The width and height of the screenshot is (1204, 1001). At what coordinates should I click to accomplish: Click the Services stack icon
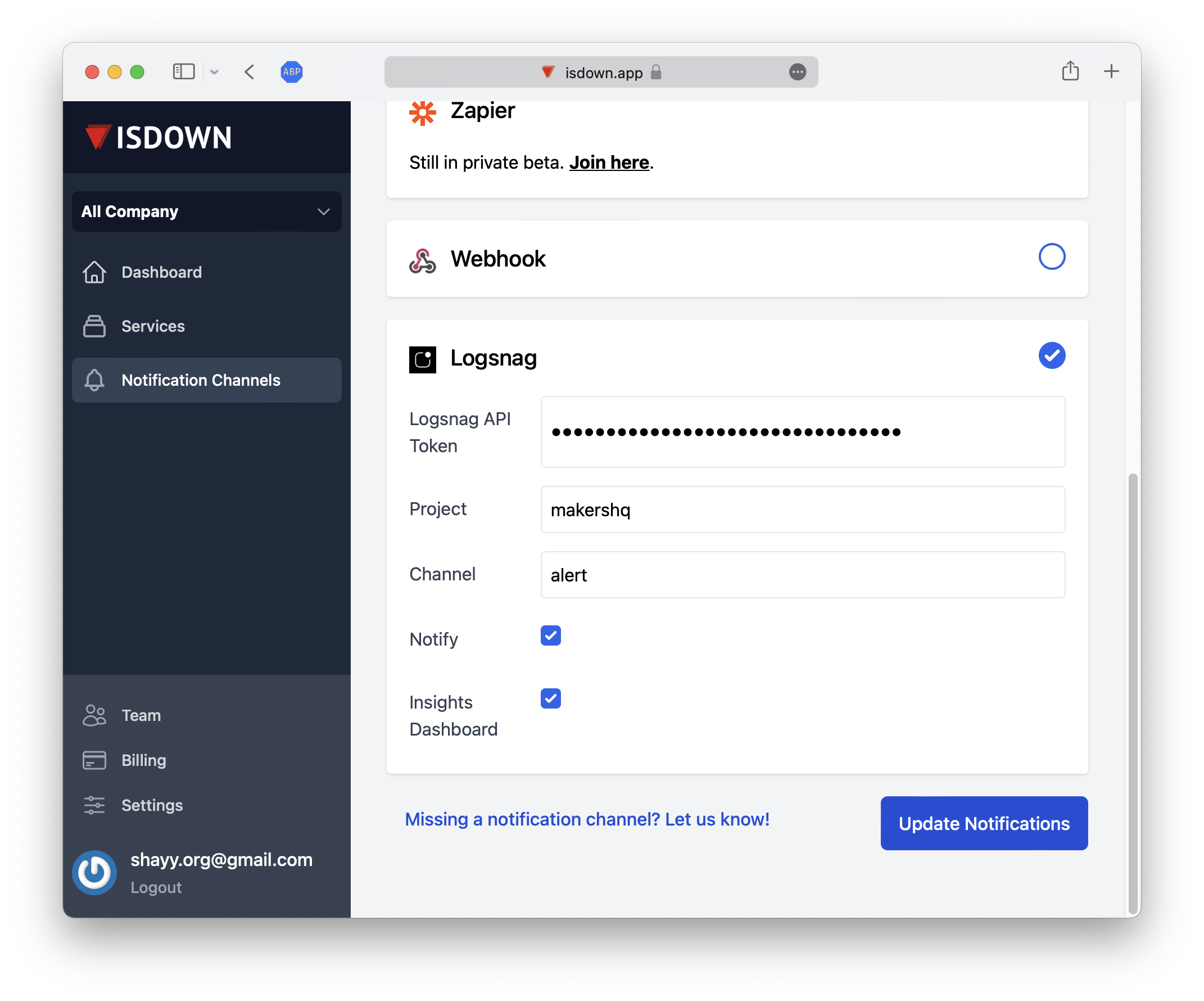pos(94,326)
